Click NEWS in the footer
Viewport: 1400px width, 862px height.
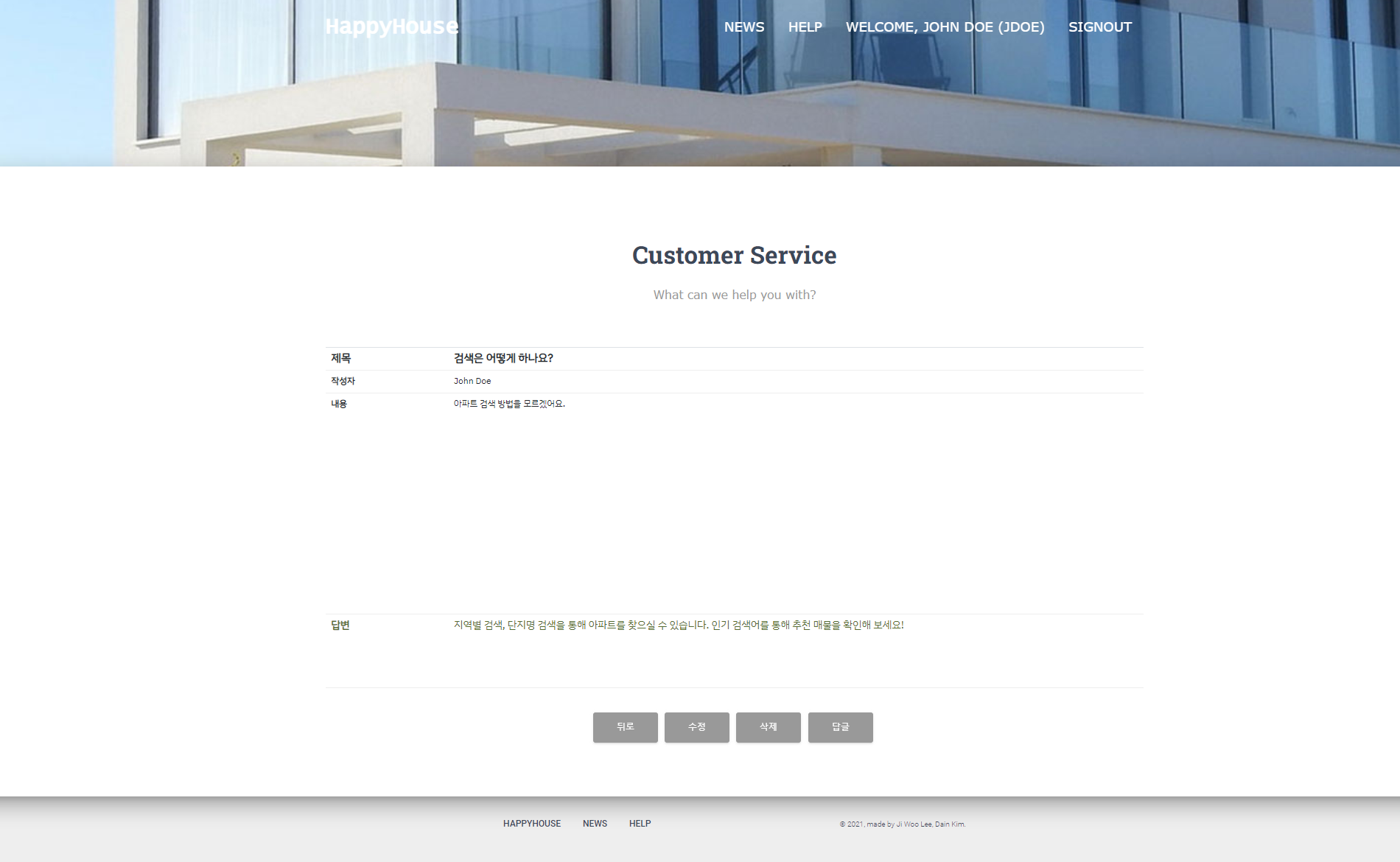(595, 824)
